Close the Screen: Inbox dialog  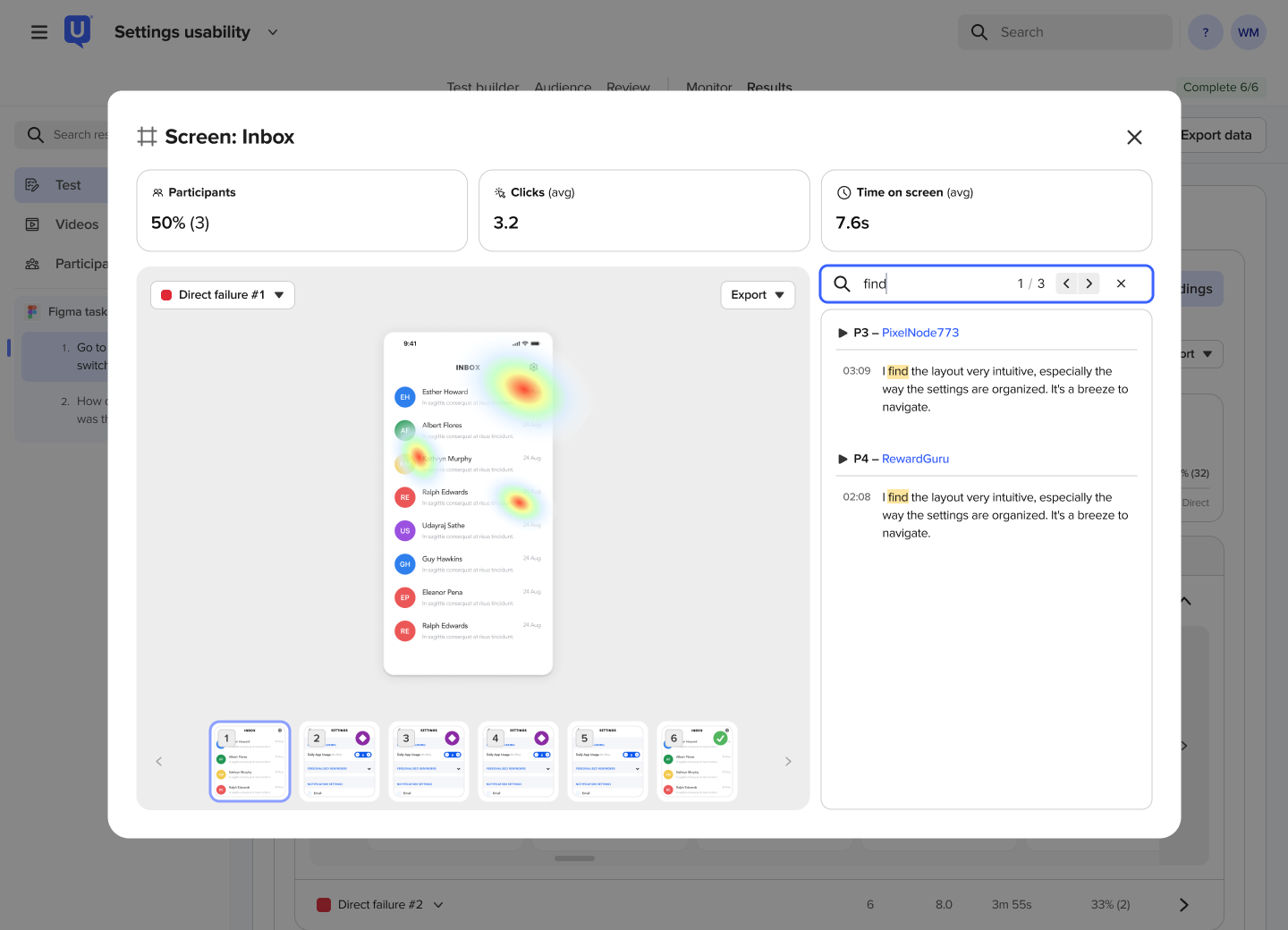pos(1134,137)
